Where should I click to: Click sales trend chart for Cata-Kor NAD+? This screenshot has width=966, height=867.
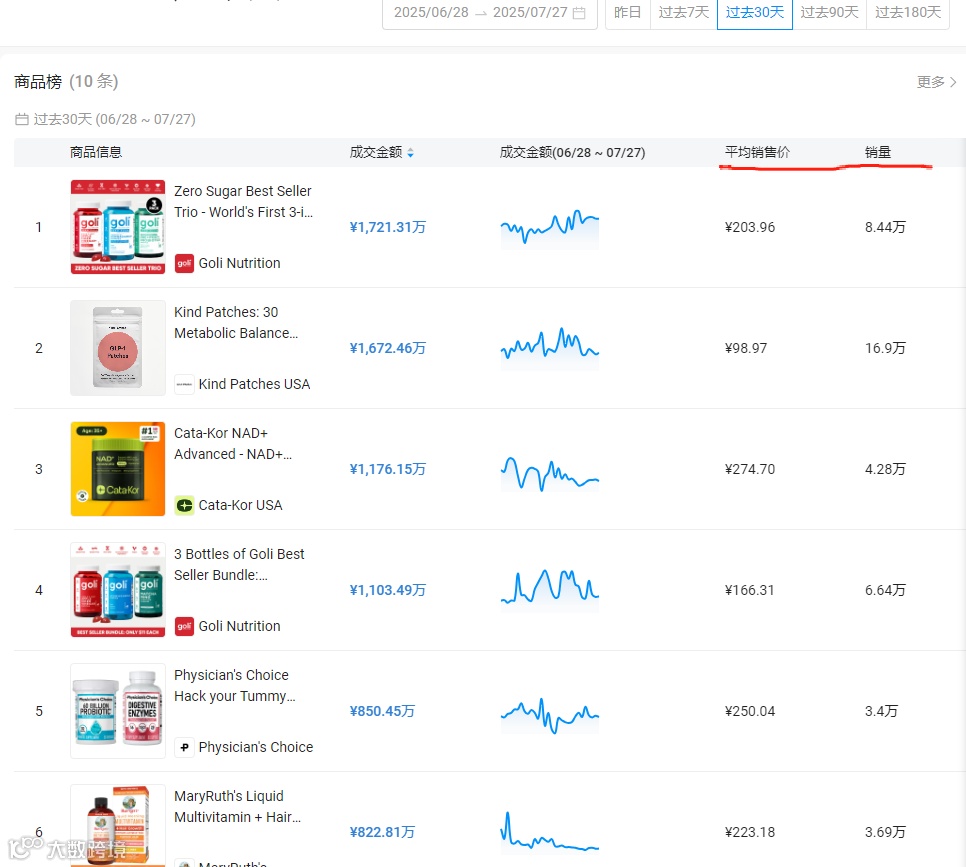(x=550, y=472)
